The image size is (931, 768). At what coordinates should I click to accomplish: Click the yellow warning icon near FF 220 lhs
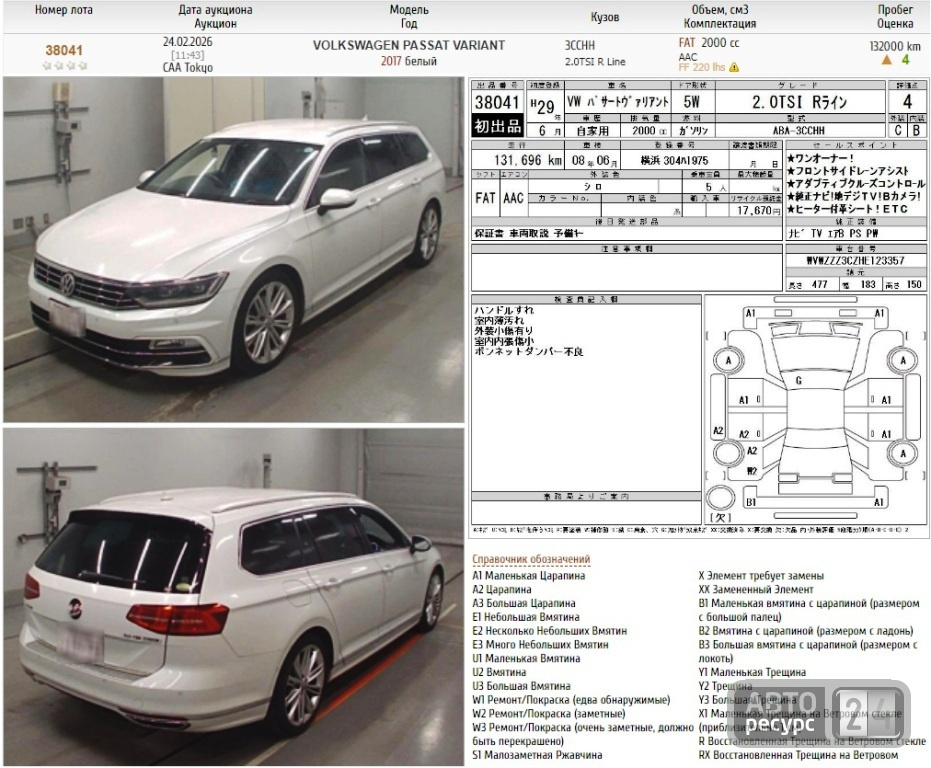[x=734, y=67]
